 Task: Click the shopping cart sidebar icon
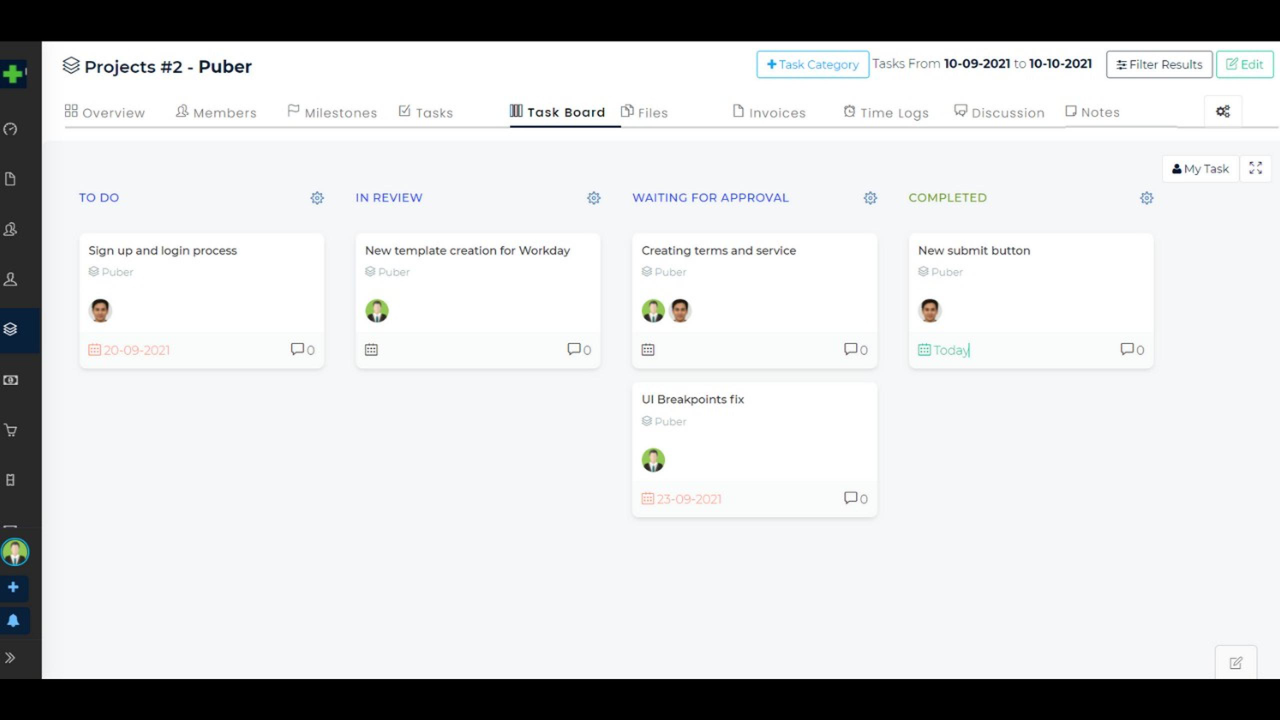coord(11,430)
